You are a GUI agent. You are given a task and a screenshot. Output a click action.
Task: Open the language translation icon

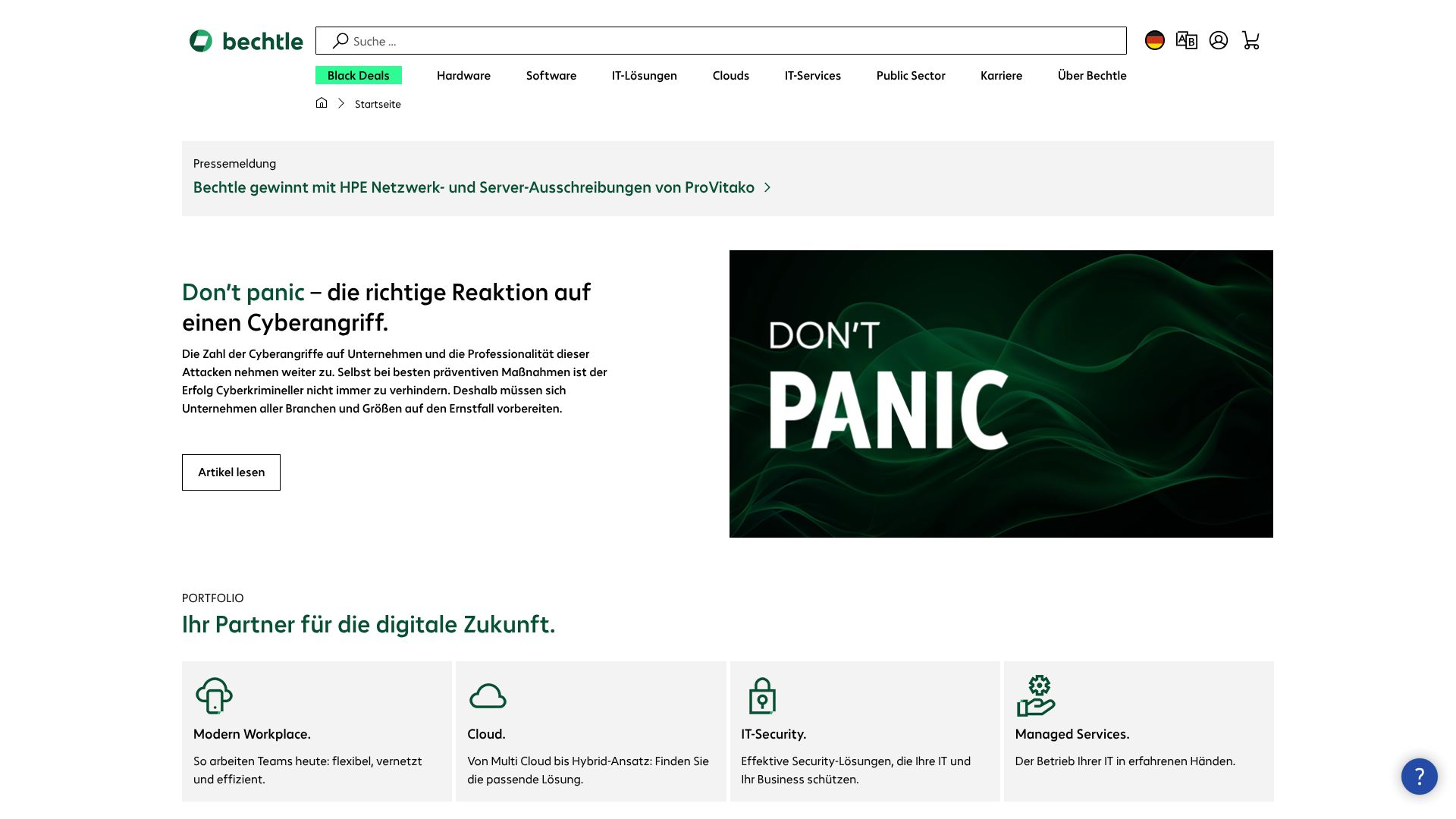(x=1186, y=40)
